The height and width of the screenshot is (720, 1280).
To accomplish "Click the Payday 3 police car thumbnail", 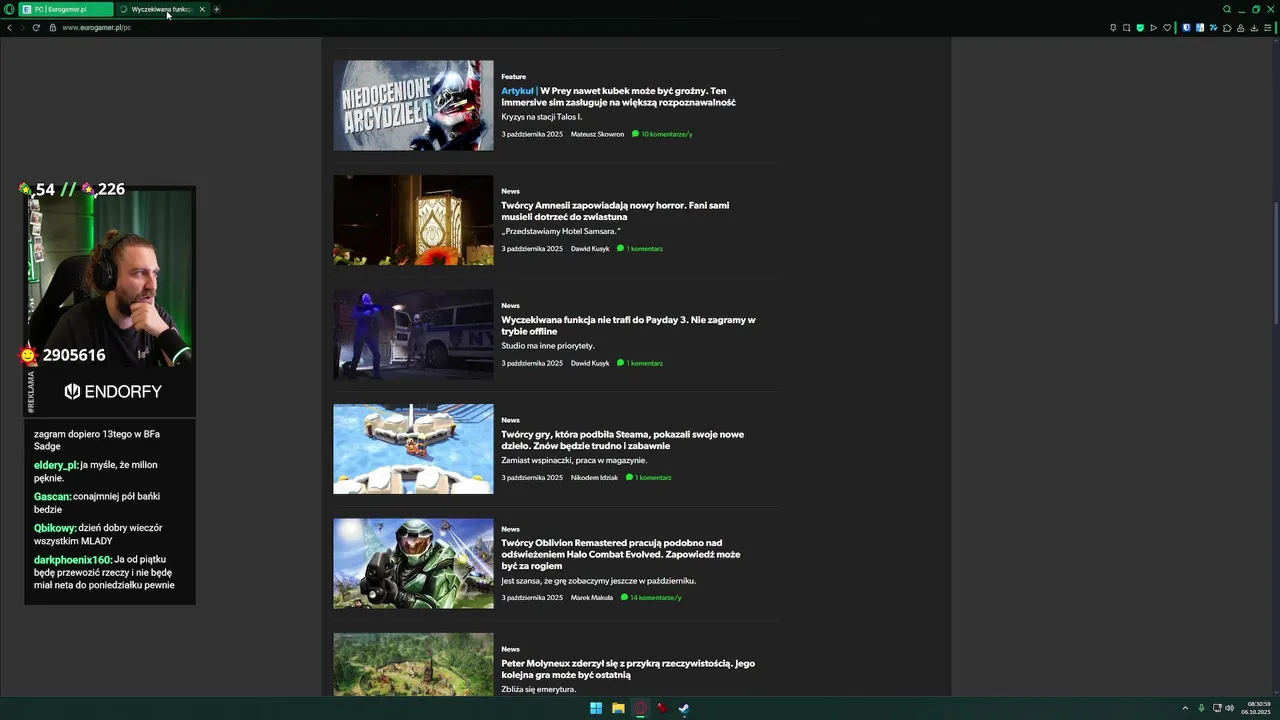I will [x=413, y=334].
